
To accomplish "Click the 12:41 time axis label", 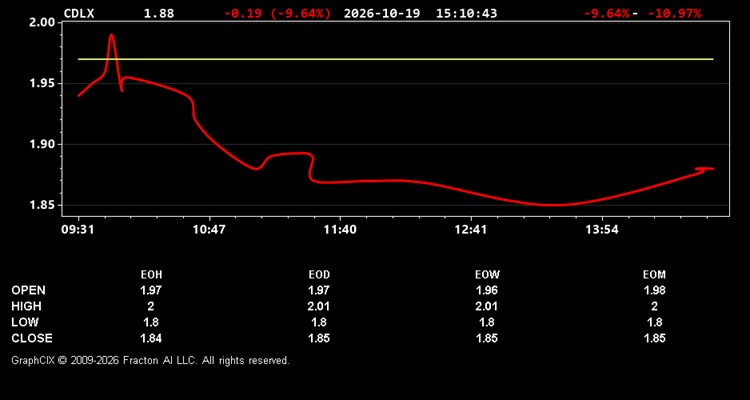I will click(471, 230).
